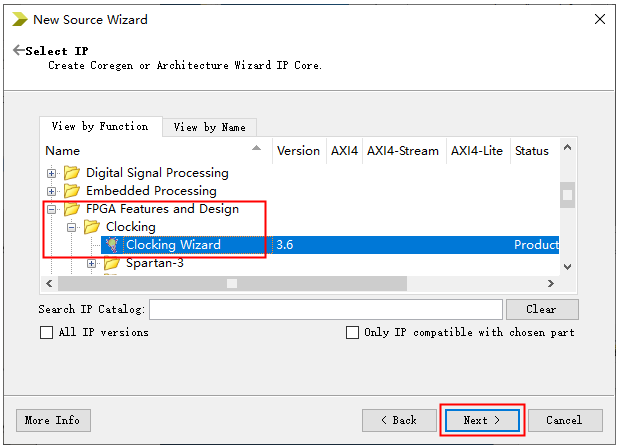Check Only IP compatible with chosen part
Image resolution: width=619 pixels, height=447 pixels.
(352, 332)
